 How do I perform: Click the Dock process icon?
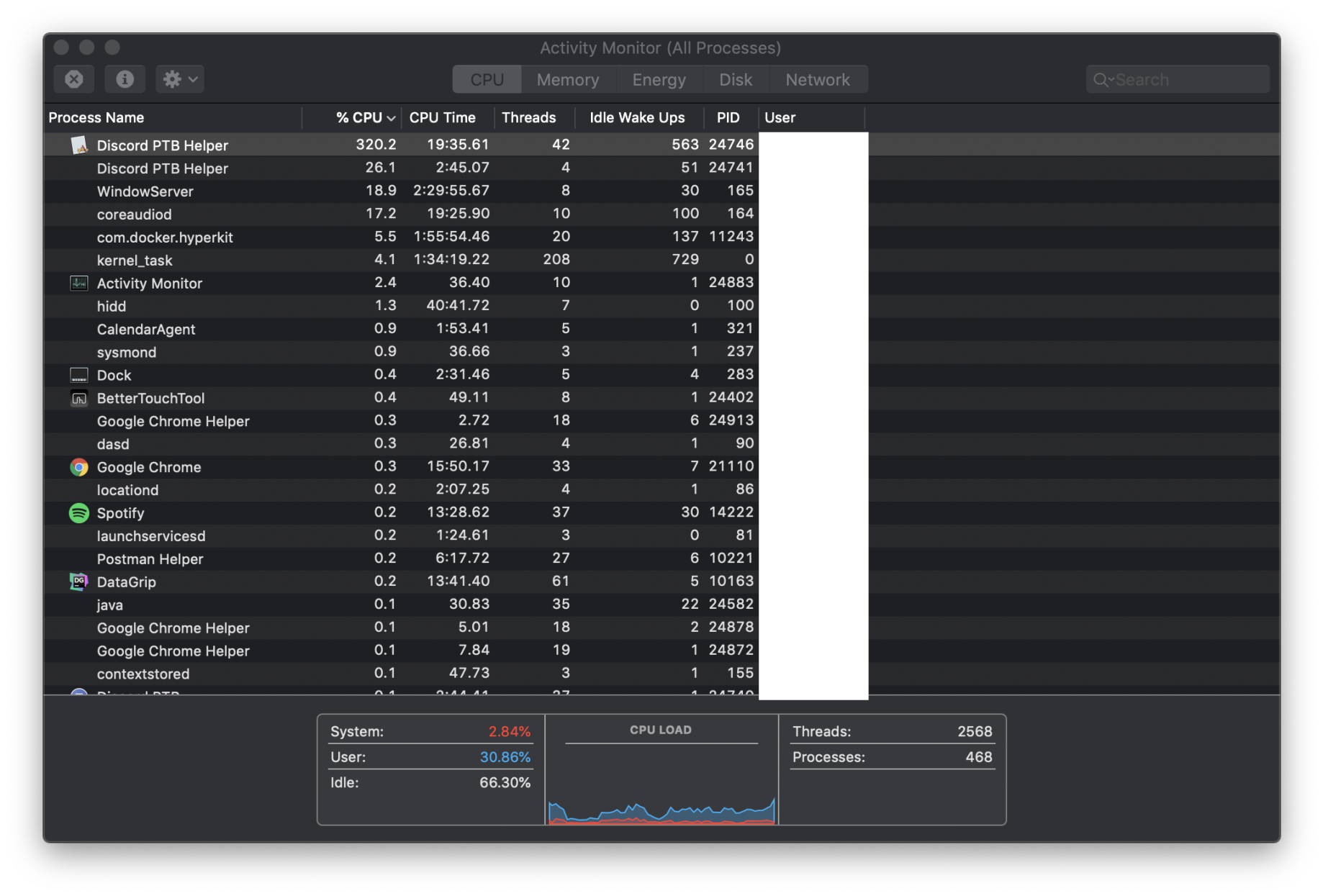[79, 375]
